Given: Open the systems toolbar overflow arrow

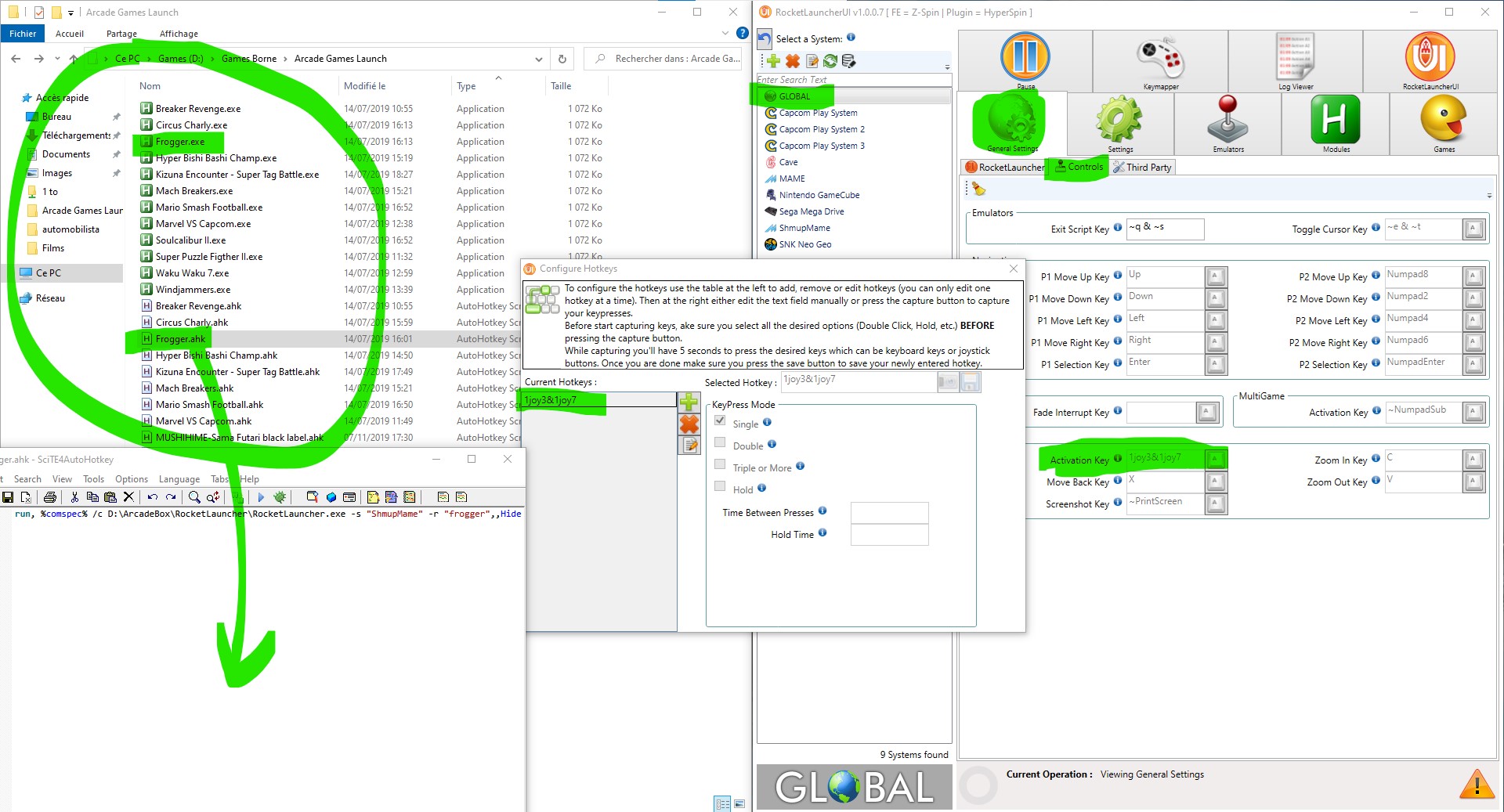Looking at the screenshot, I should (947, 67).
